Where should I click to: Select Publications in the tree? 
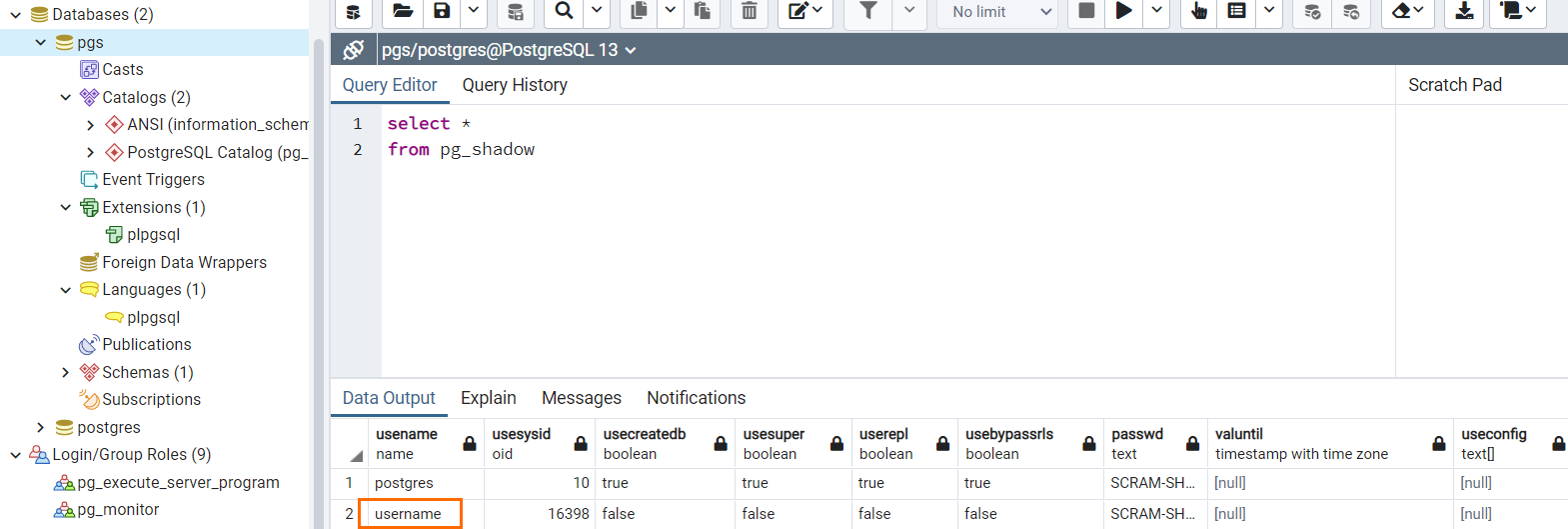[x=146, y=344]
